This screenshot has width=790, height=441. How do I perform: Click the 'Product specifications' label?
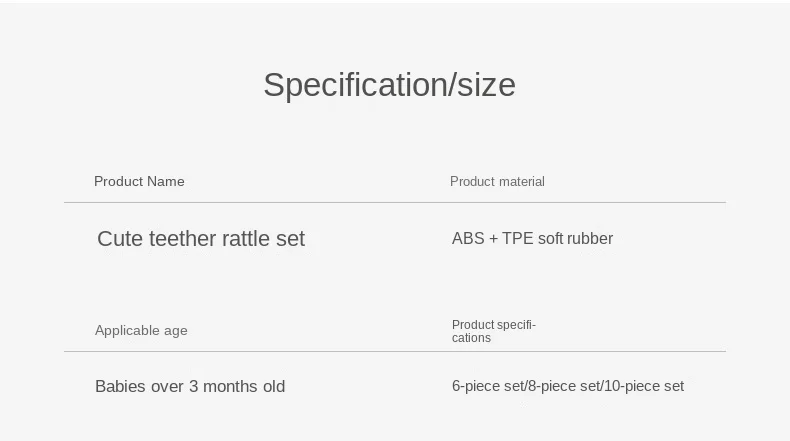494,331
